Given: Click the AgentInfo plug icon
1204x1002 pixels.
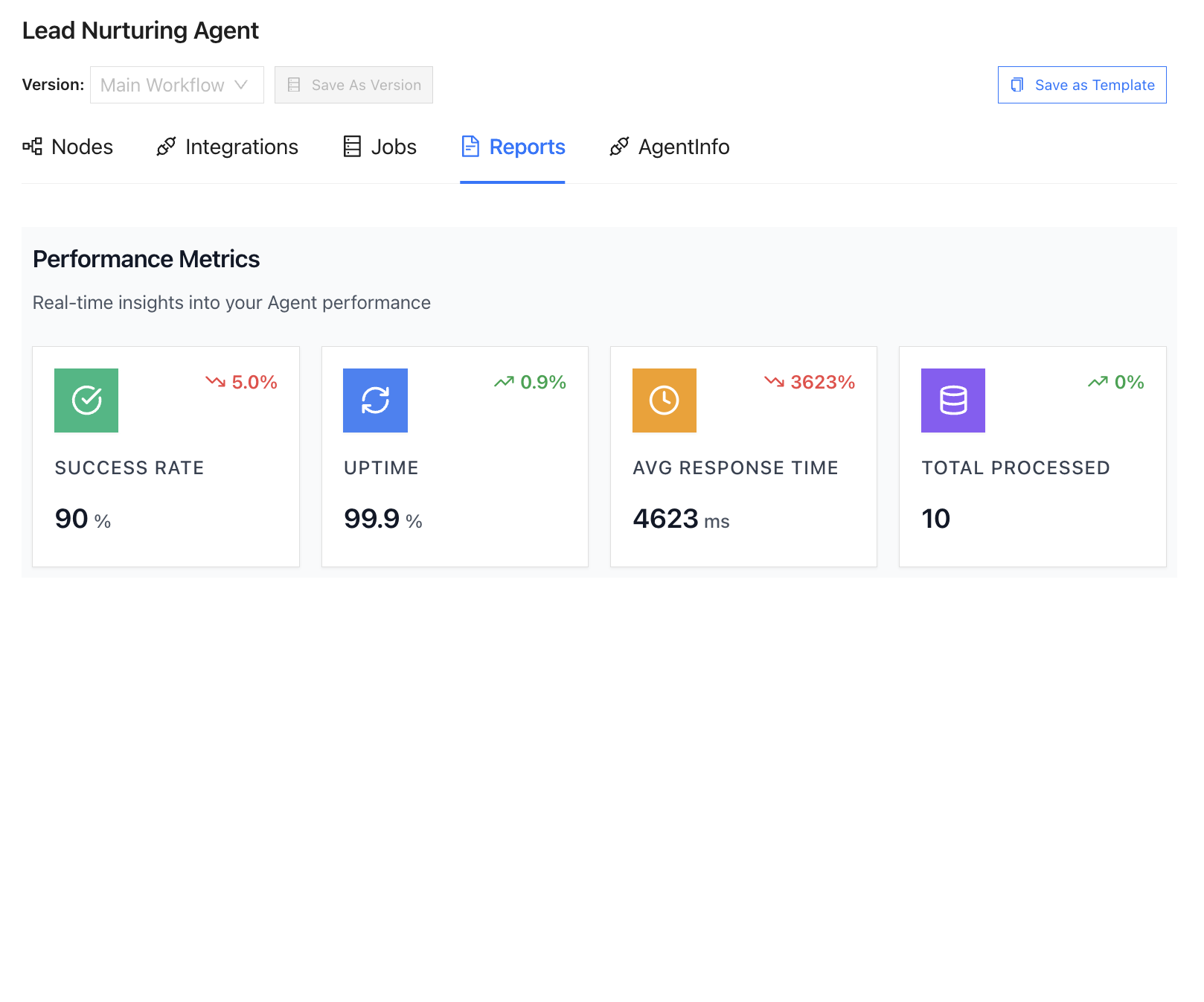Looking at the screenshot, I should [x=619, y=147].
